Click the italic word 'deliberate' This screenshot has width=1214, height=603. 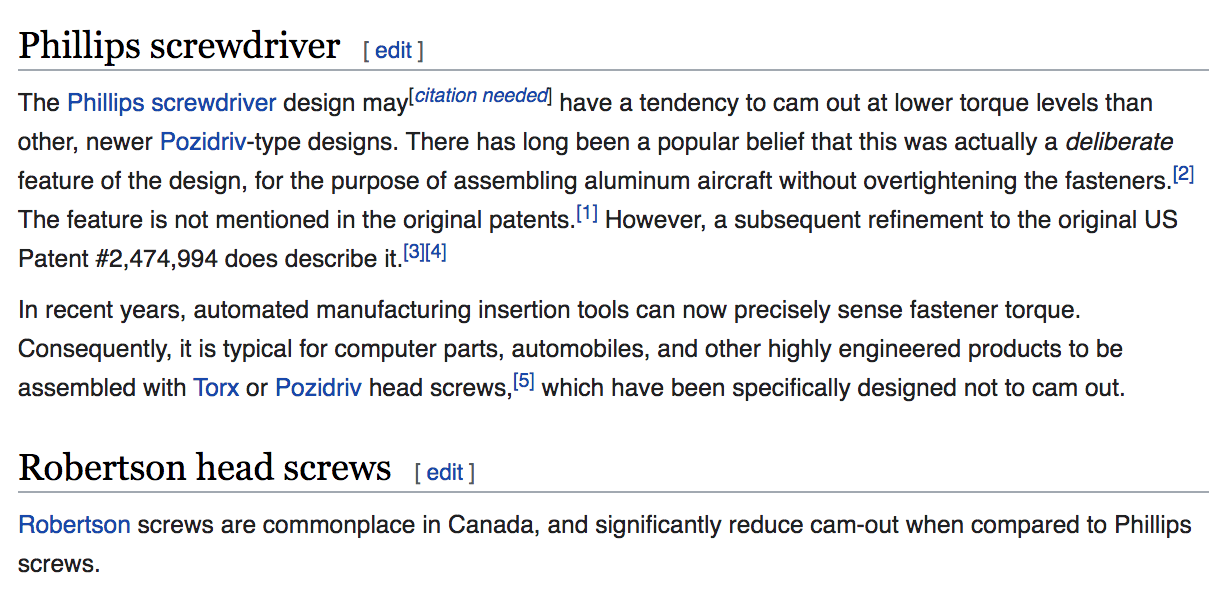pos(1119,142)
